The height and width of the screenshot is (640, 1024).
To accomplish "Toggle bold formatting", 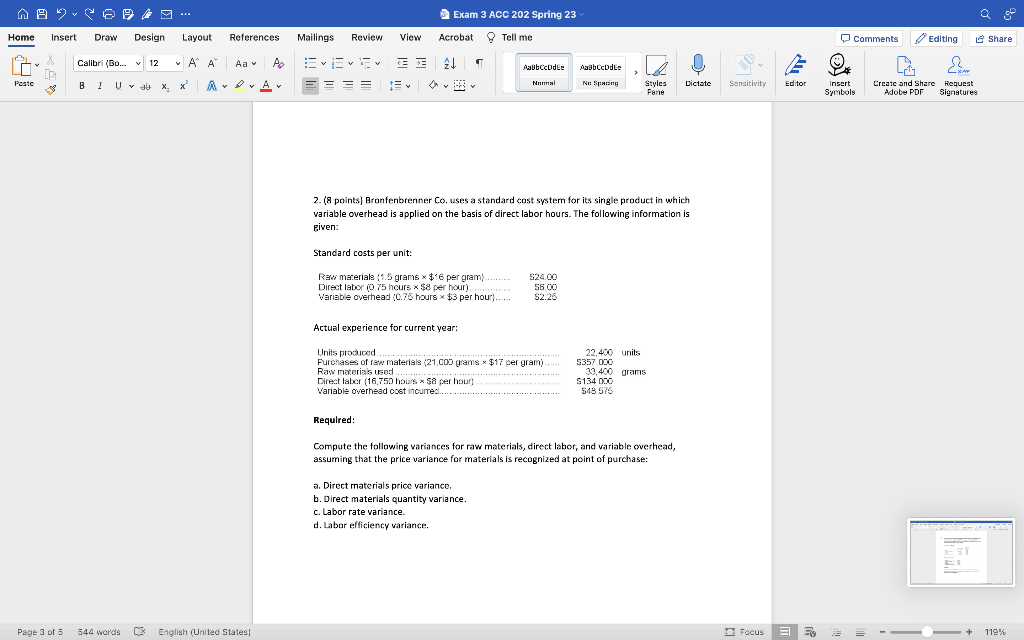I will (x=81, y=85).
